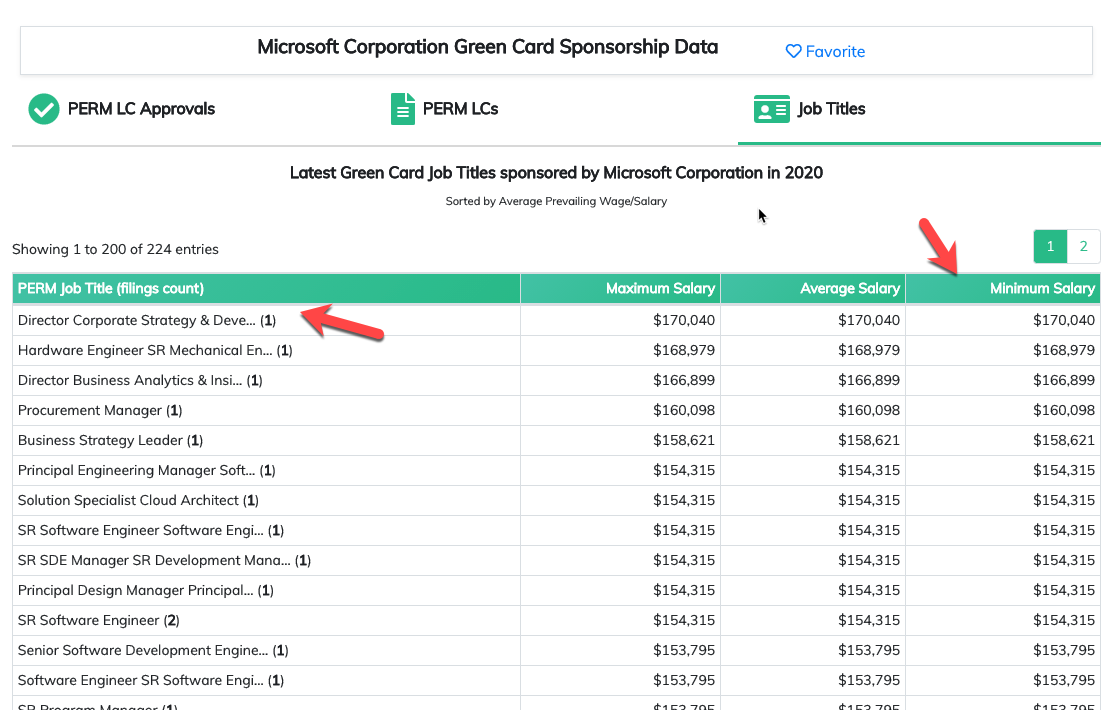Click SR SDE Manager SR Development Mana... title
The image size is (1107, 710).
pyautogui.click(x=164, y=560)
